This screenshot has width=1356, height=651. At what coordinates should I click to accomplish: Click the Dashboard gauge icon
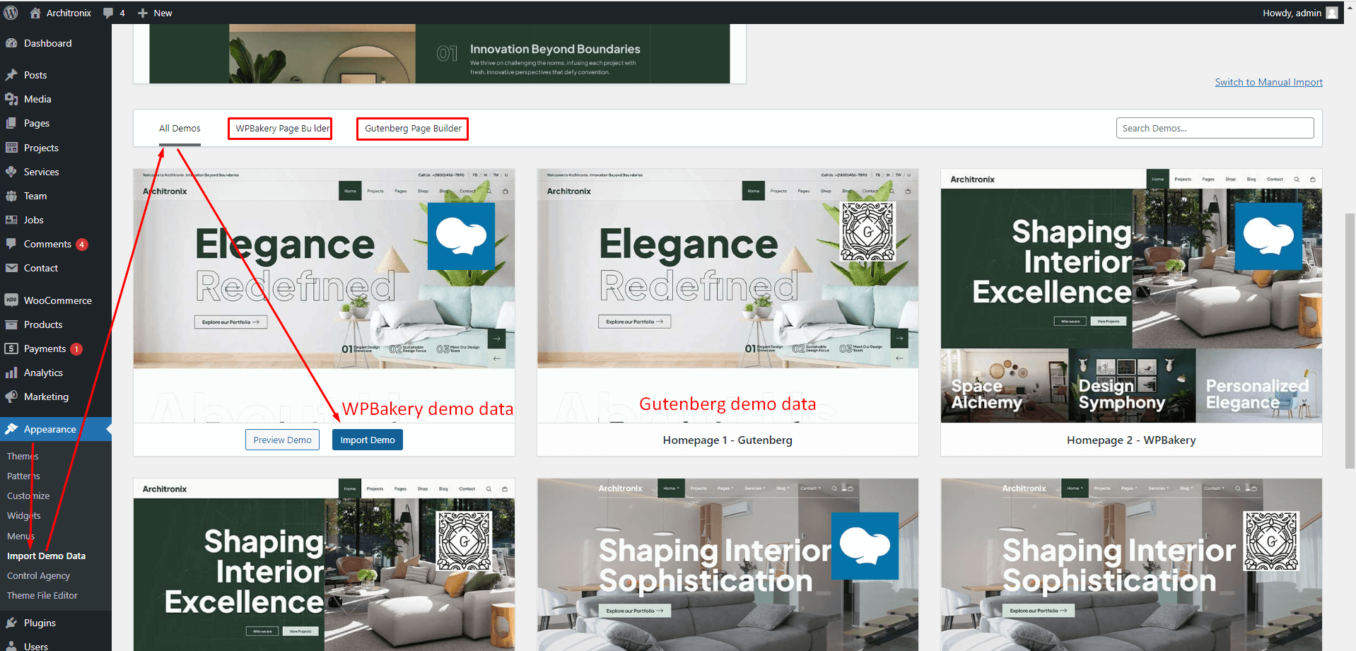(11, 43)
